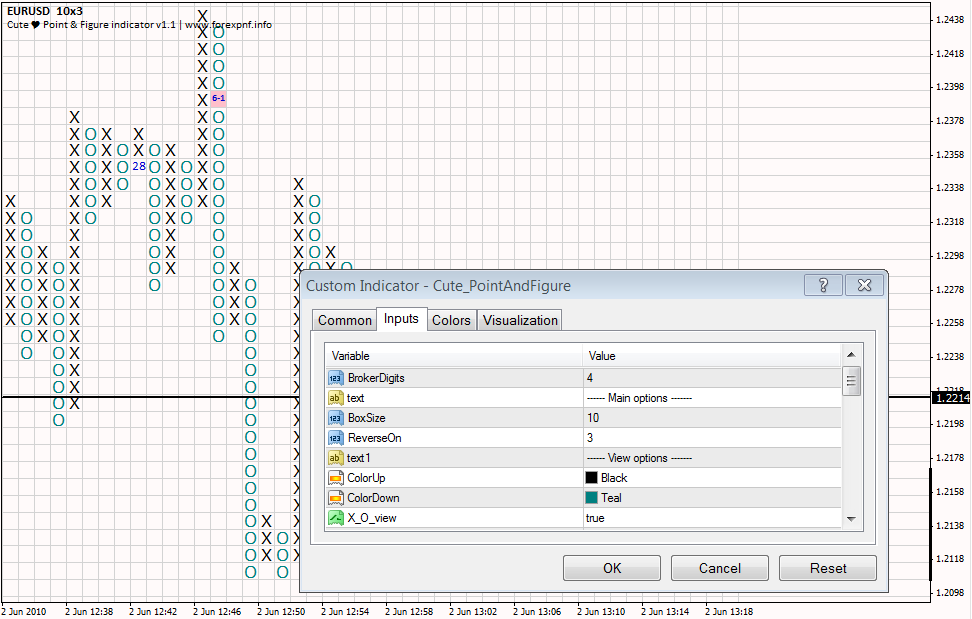Screen dimensions: 972x619
Task: Click the 1.2438 price axis label
Action: click(x=950, y=20)
